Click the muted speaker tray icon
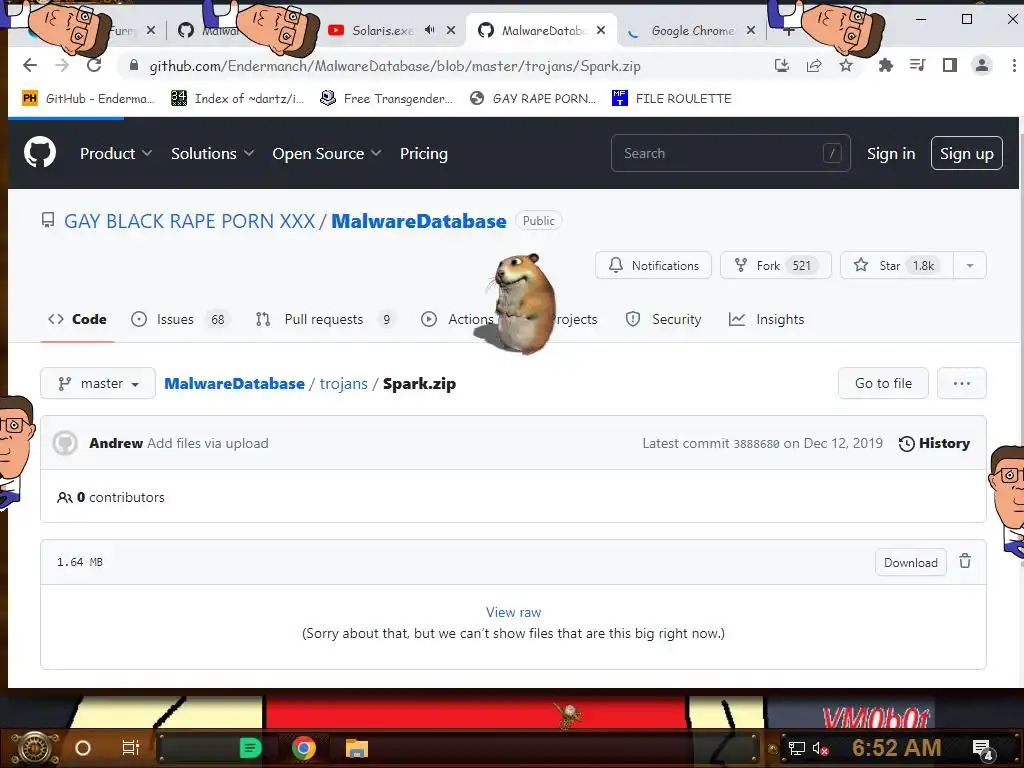This screenshot has width=1024, height=768. point(820,748)
